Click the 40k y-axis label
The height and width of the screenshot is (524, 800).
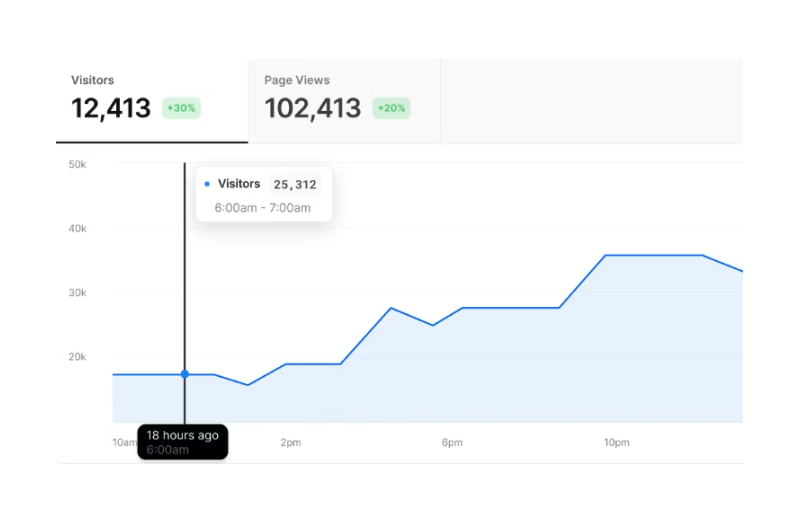tap(78, 229)
